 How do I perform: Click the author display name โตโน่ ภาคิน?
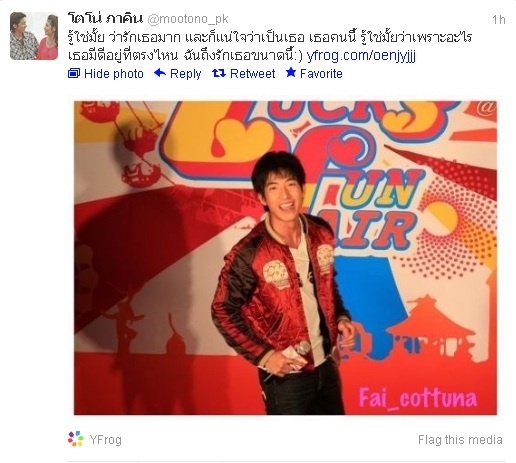(105, 18)
